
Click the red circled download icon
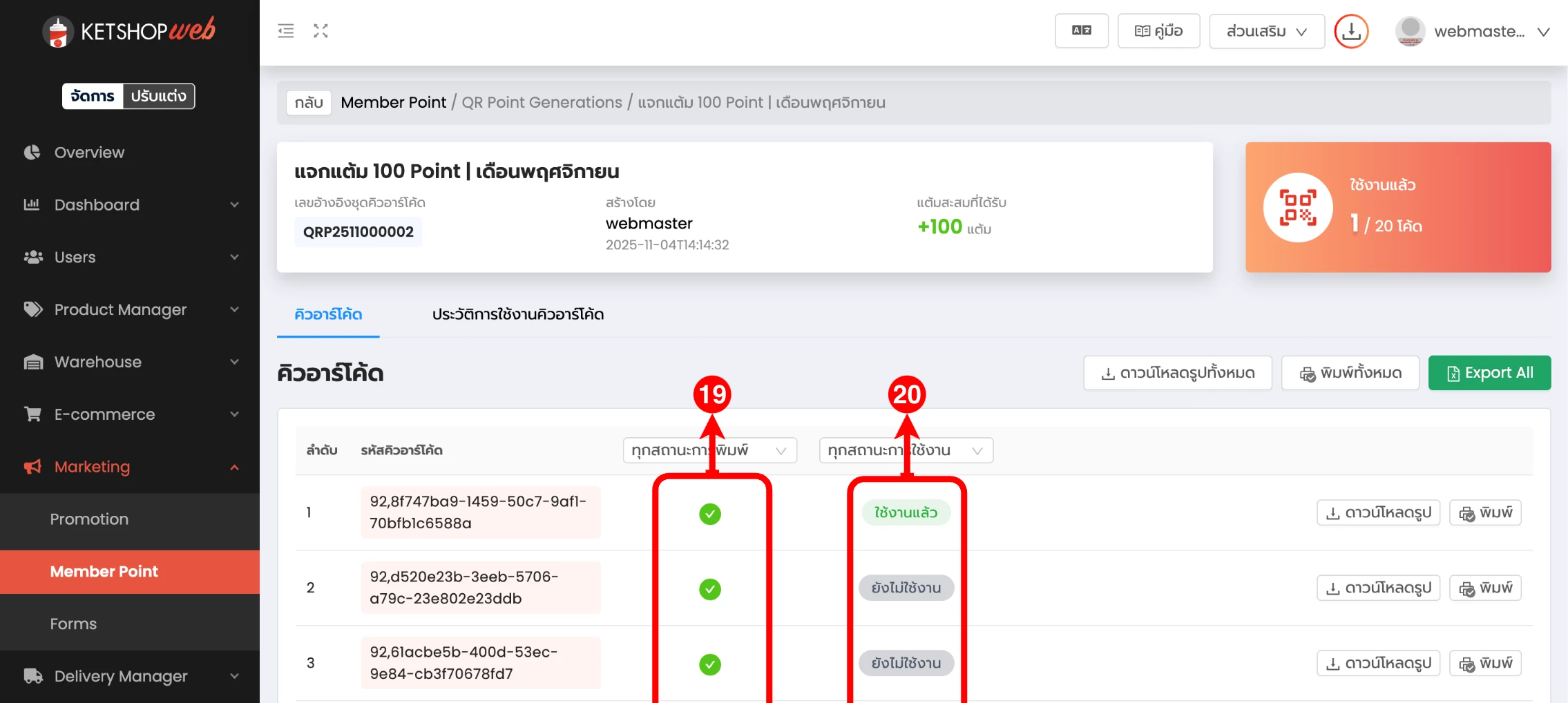pyautogui.click(x=1350, y=32)
